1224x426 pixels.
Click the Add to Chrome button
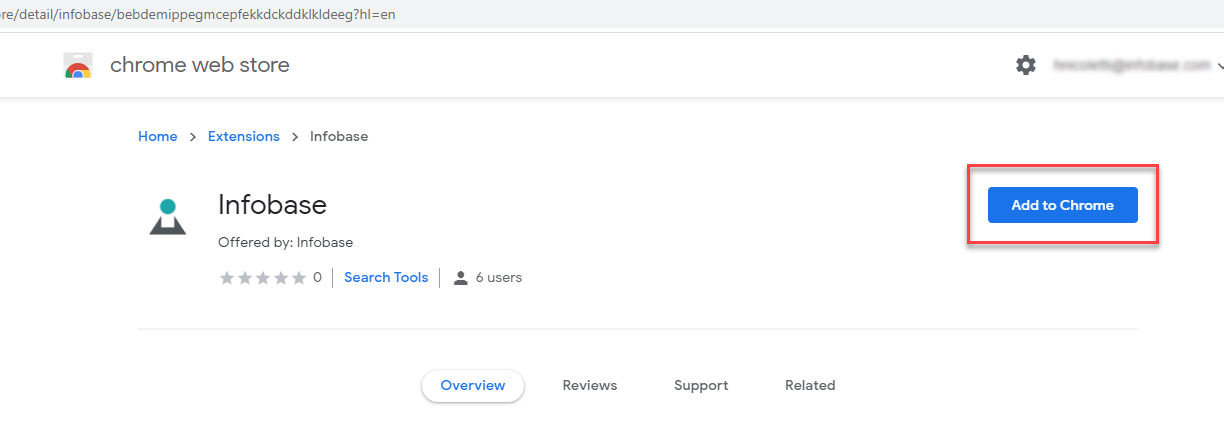tap(1062, 205)
